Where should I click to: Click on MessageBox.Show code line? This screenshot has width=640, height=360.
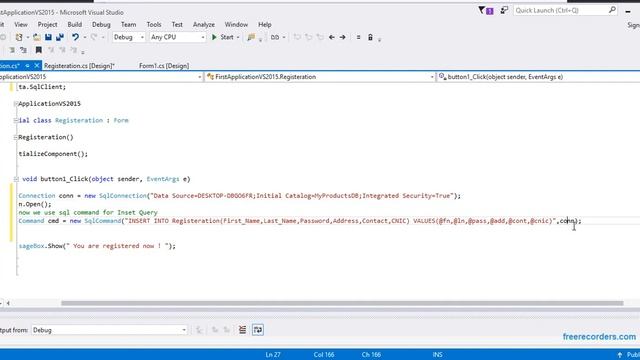pyautogui.click(x=97, y=246)
